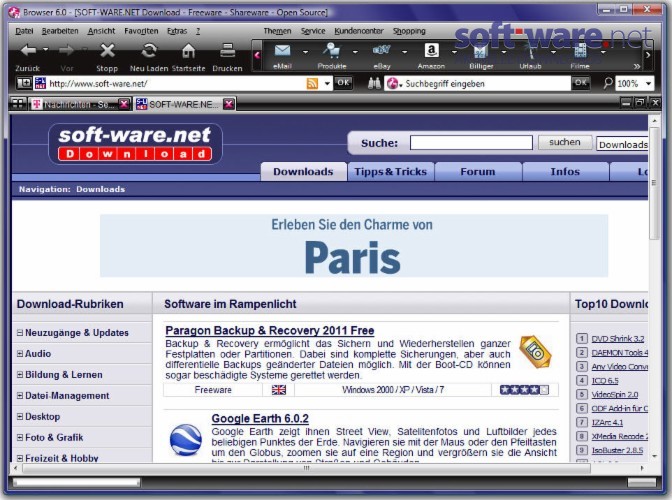
Task: Click the Suche input field on page
Action: pyautogui.click(x=471, y=143)
